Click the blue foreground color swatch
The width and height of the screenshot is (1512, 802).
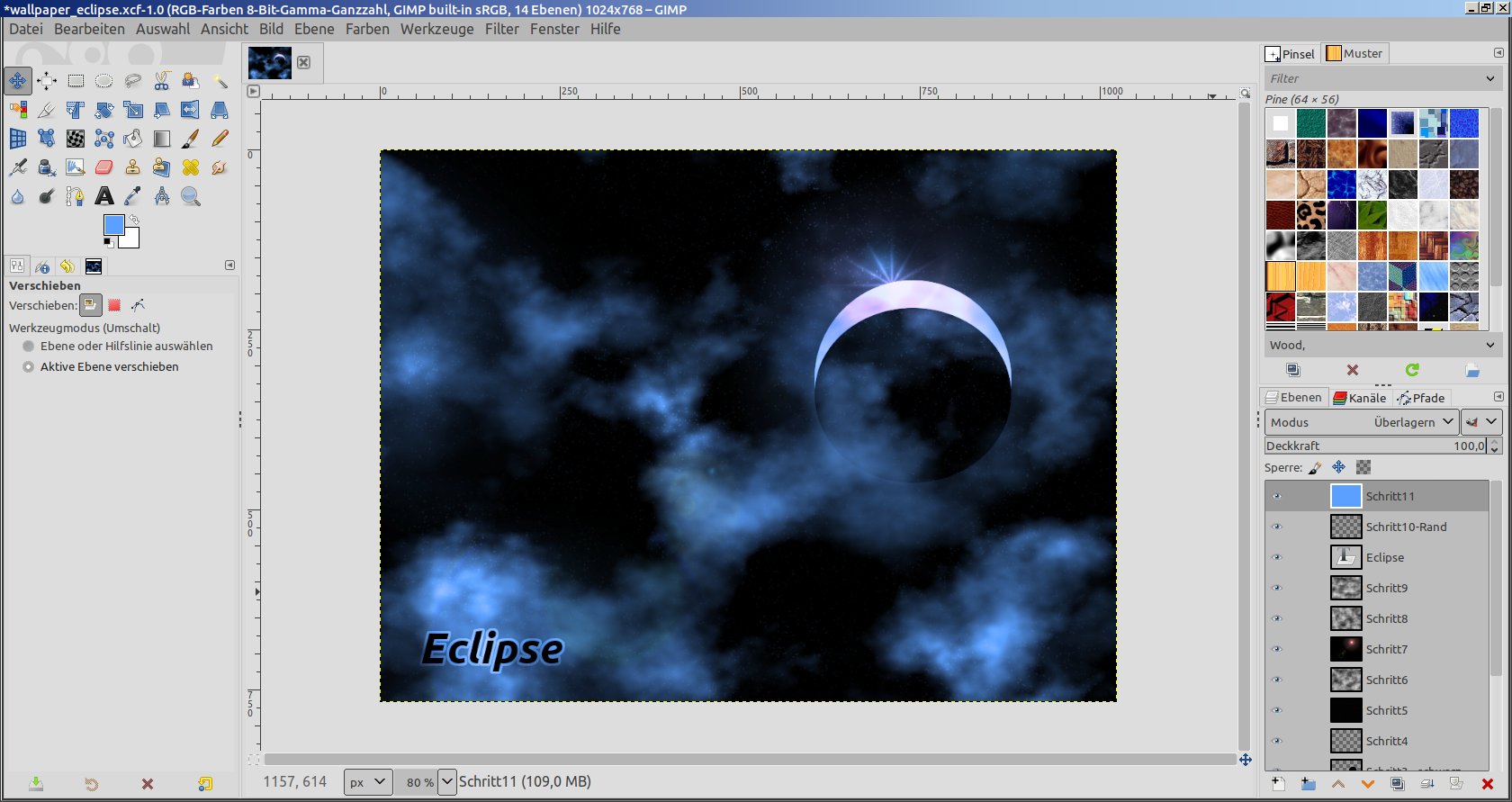[x=113, y=225]
